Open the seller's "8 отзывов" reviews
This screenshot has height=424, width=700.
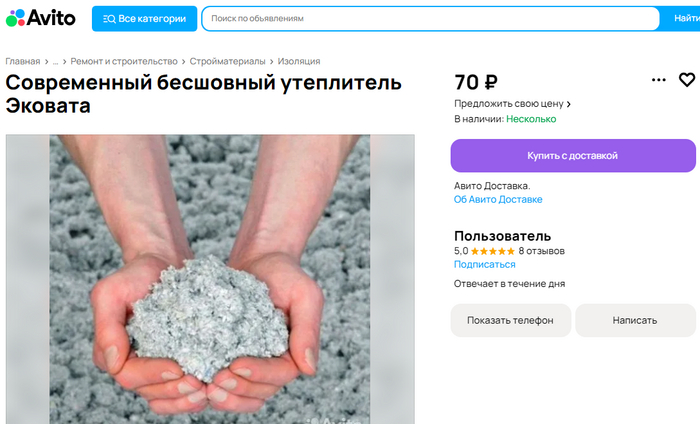[542, 251]
